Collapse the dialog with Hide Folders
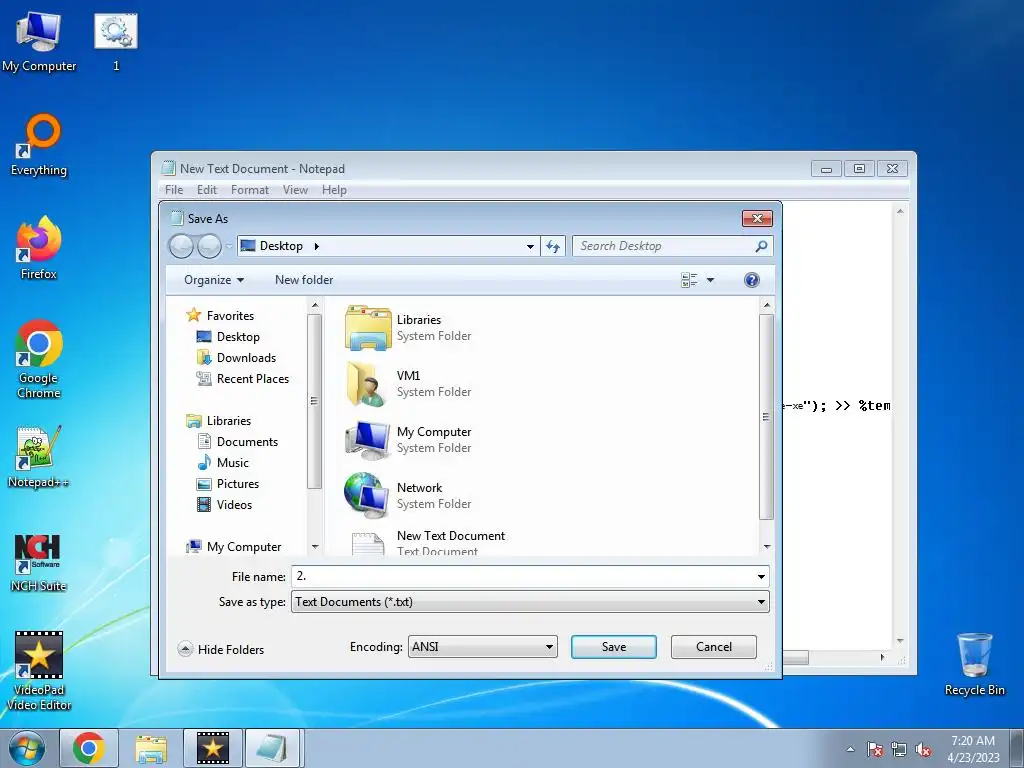The image size is (1024, 768). pos(221,649)
